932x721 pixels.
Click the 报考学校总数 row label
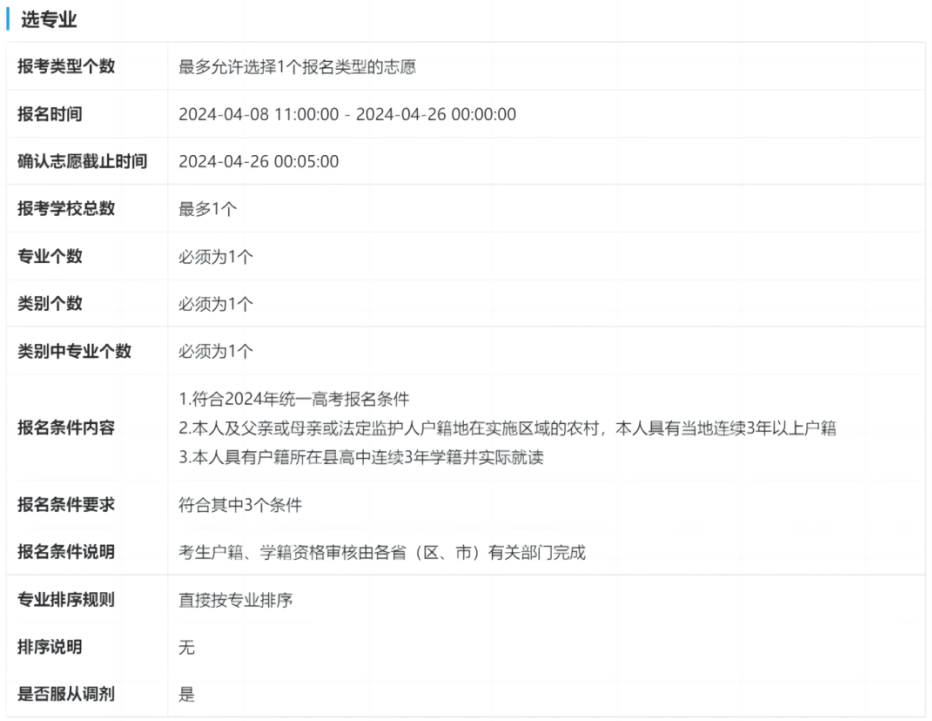pyautogui.click(x=66, y=209)
